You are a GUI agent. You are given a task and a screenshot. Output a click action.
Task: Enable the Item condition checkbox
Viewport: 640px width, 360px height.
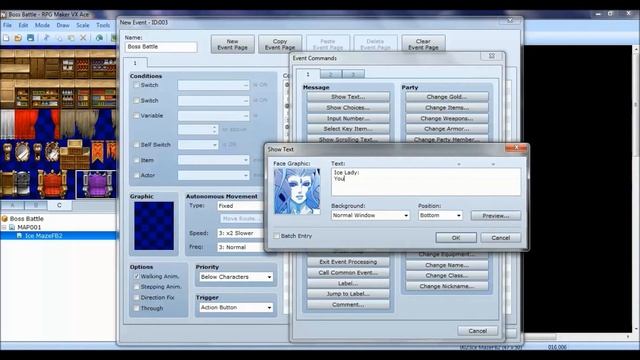click(x=136, y=160)
